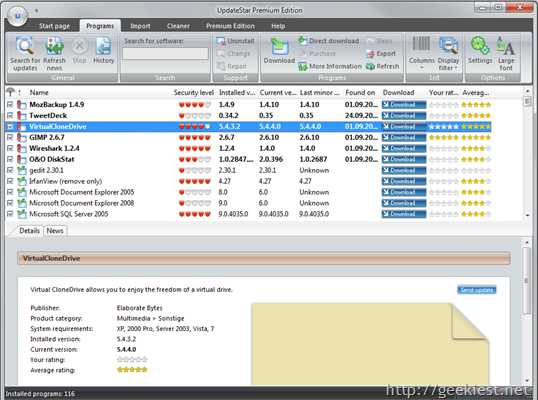The width and height of the screenshot is (538, 400).
Task: Open the Premium Edition tab
Action: tap(230, 26)
